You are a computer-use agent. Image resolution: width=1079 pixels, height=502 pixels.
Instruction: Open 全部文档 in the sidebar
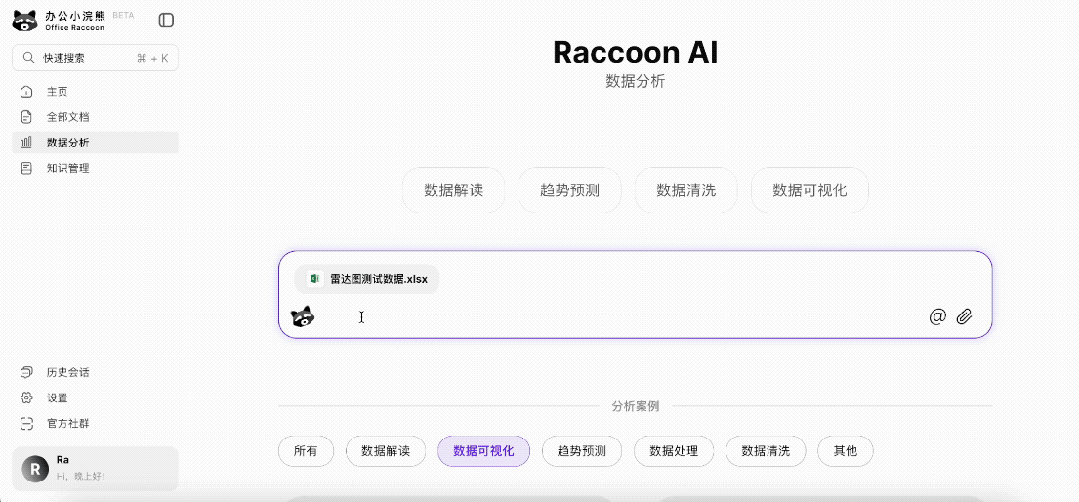click(96, 117)
